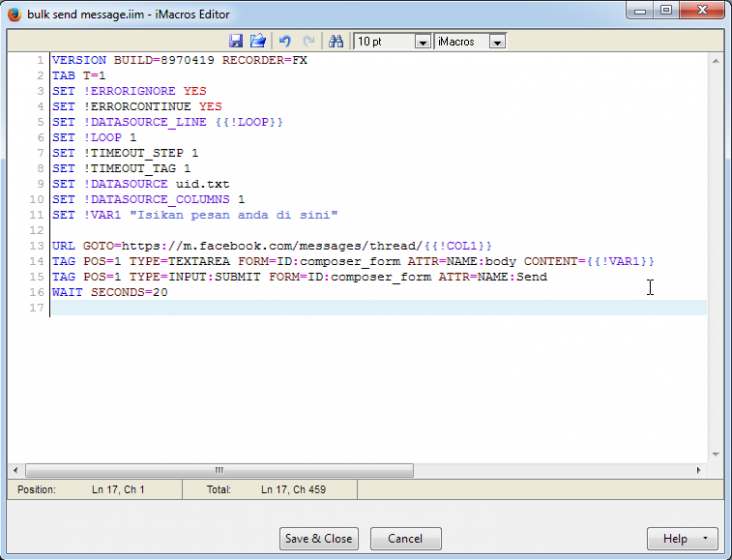Viewport: 732px width, 560px height.
Task: Undo the last edit
Action: click(x=285, y=41)
